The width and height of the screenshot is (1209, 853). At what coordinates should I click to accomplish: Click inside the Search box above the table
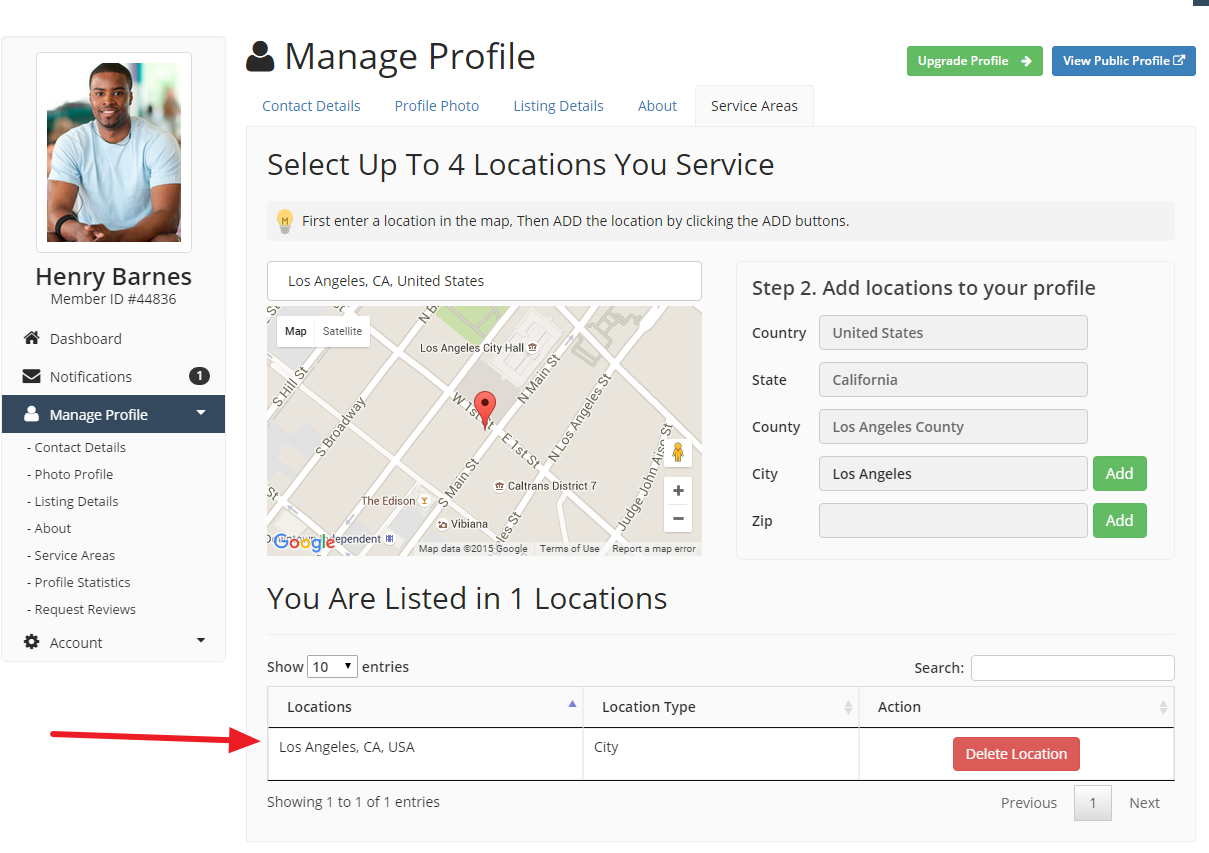tap(1072, 667)
